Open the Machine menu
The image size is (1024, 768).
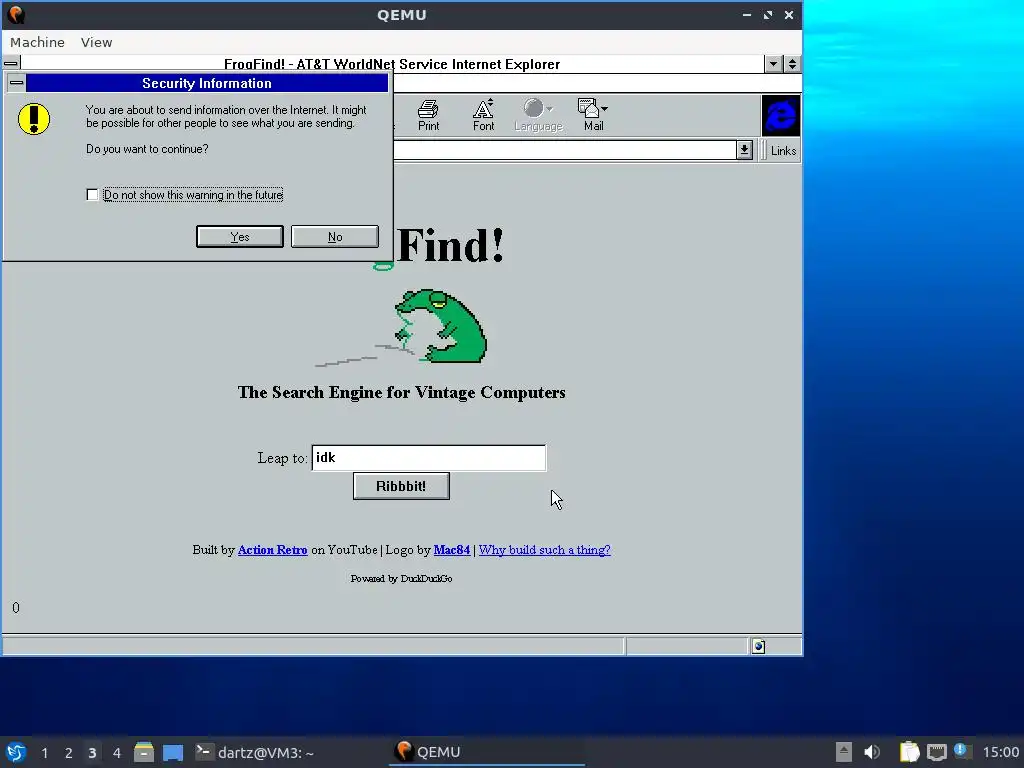(37, 42)
